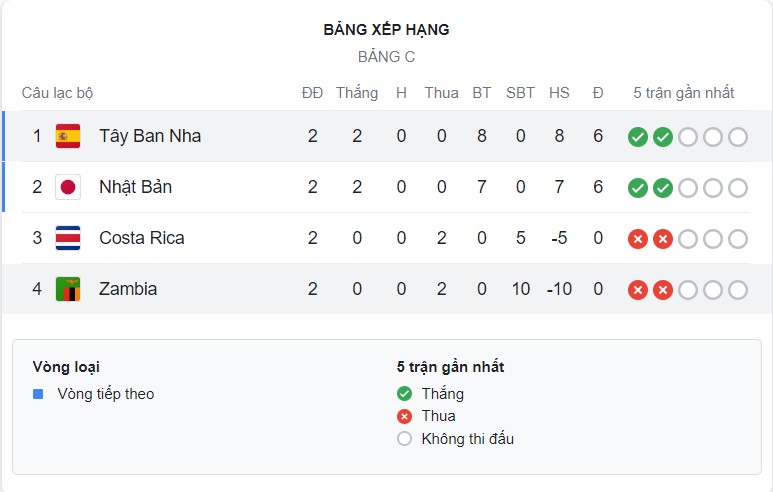Click the 5 trận gần nhất column header
Viewport: 773px width, 492px height.
coord(684,93)
